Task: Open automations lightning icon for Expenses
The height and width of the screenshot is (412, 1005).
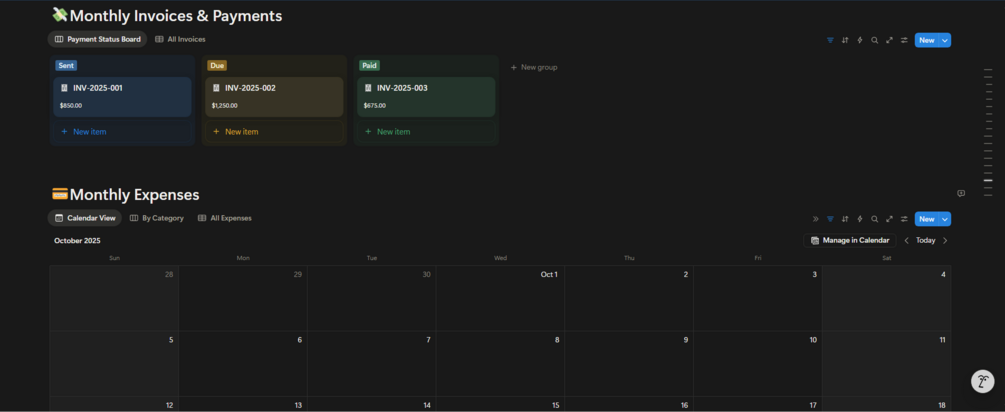Action: [860, 218]
